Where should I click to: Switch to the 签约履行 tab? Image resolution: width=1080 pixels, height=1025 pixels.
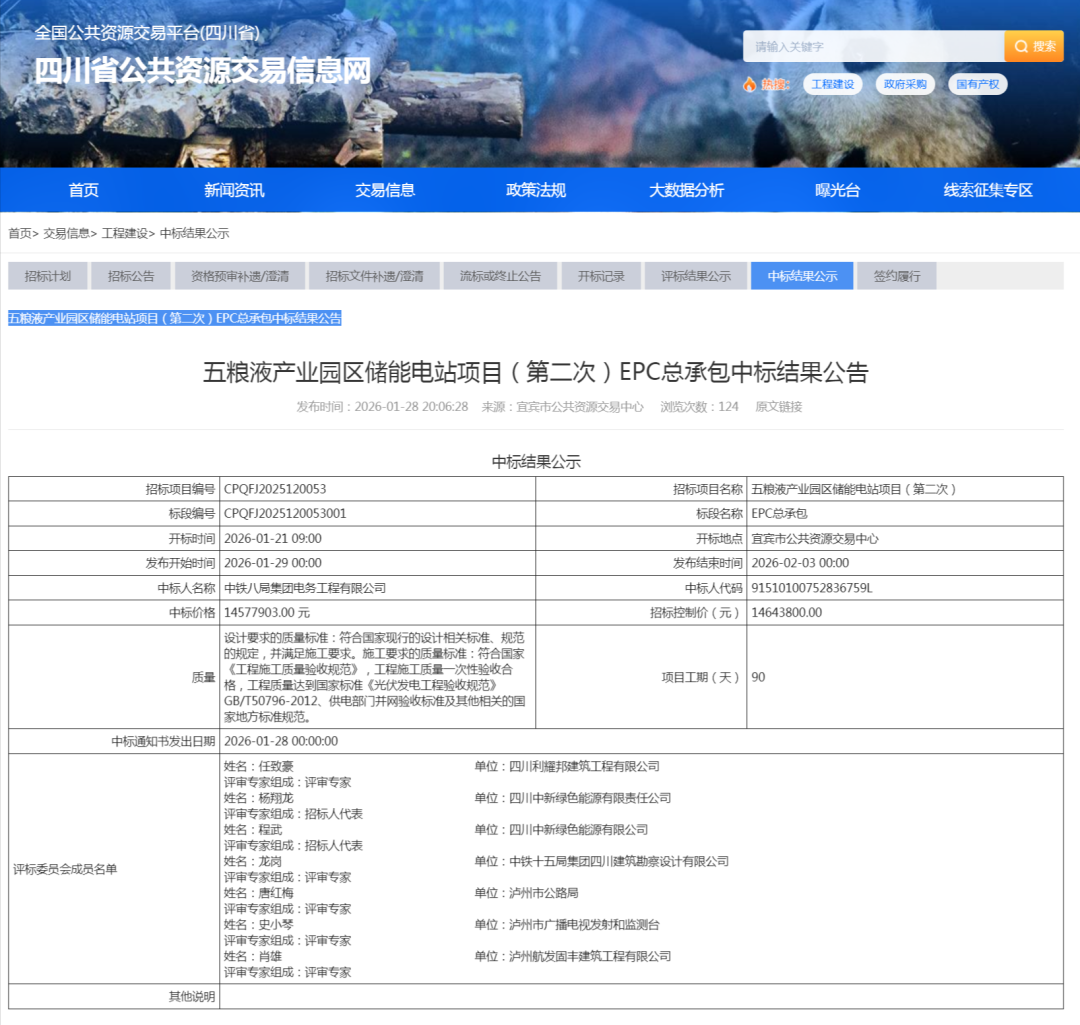(896, 276)
